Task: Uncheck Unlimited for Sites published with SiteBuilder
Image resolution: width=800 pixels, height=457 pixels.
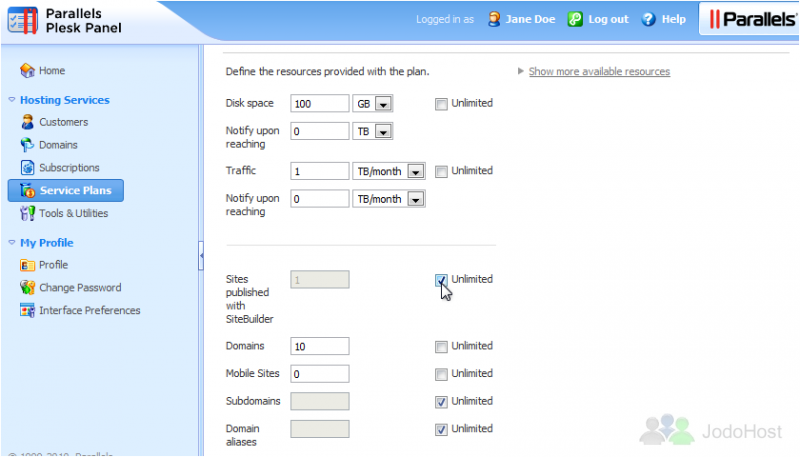Action: point(441,280)
